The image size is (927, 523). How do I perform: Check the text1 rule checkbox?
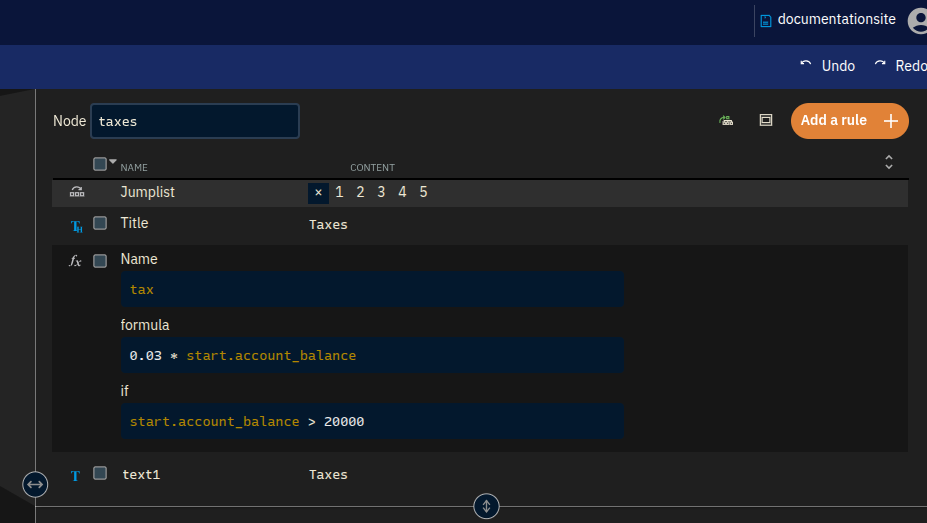coord(100,473)
